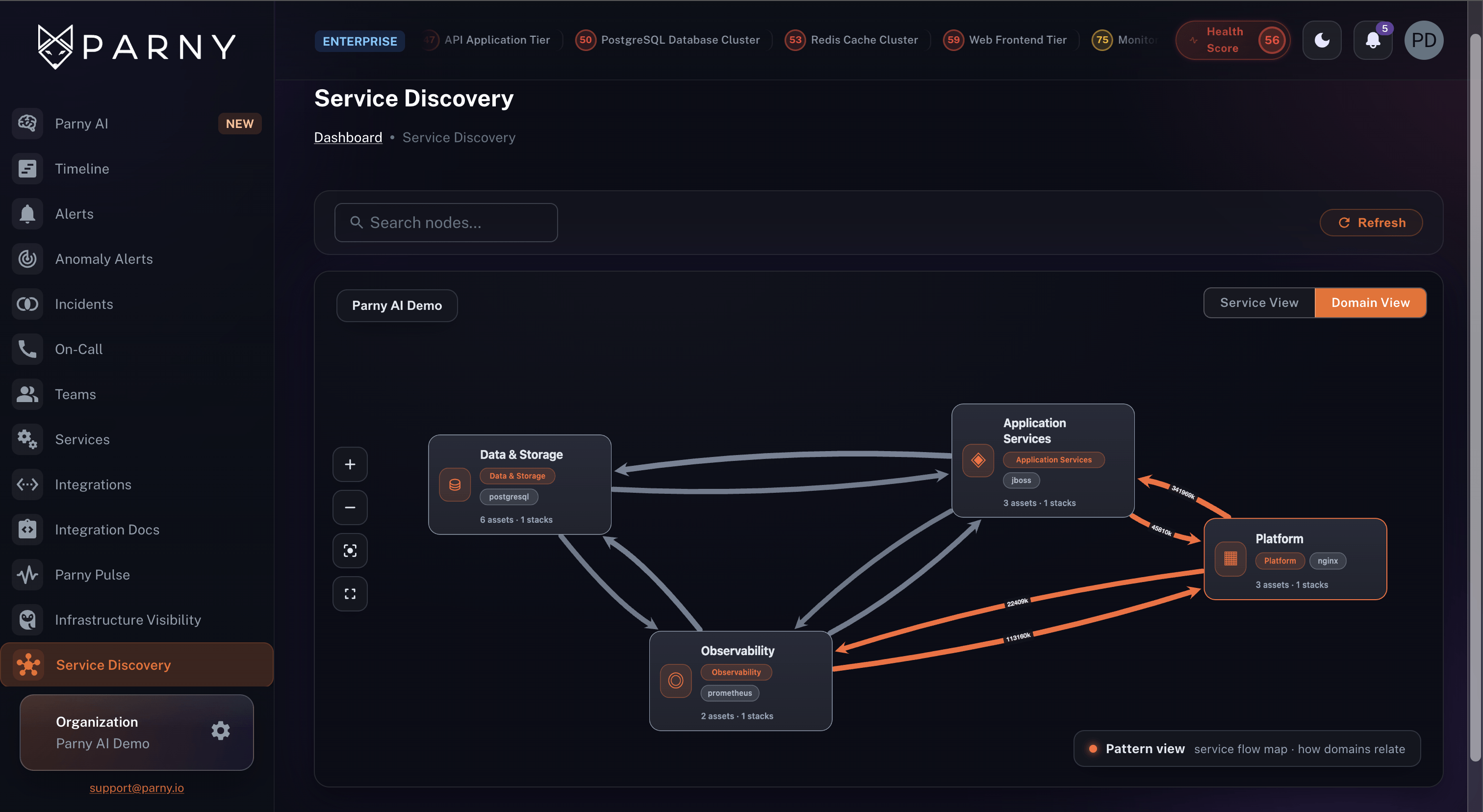Click the Platform node grid icon
This screenshot has height=812, width=1483.
tap(1230, 559)
